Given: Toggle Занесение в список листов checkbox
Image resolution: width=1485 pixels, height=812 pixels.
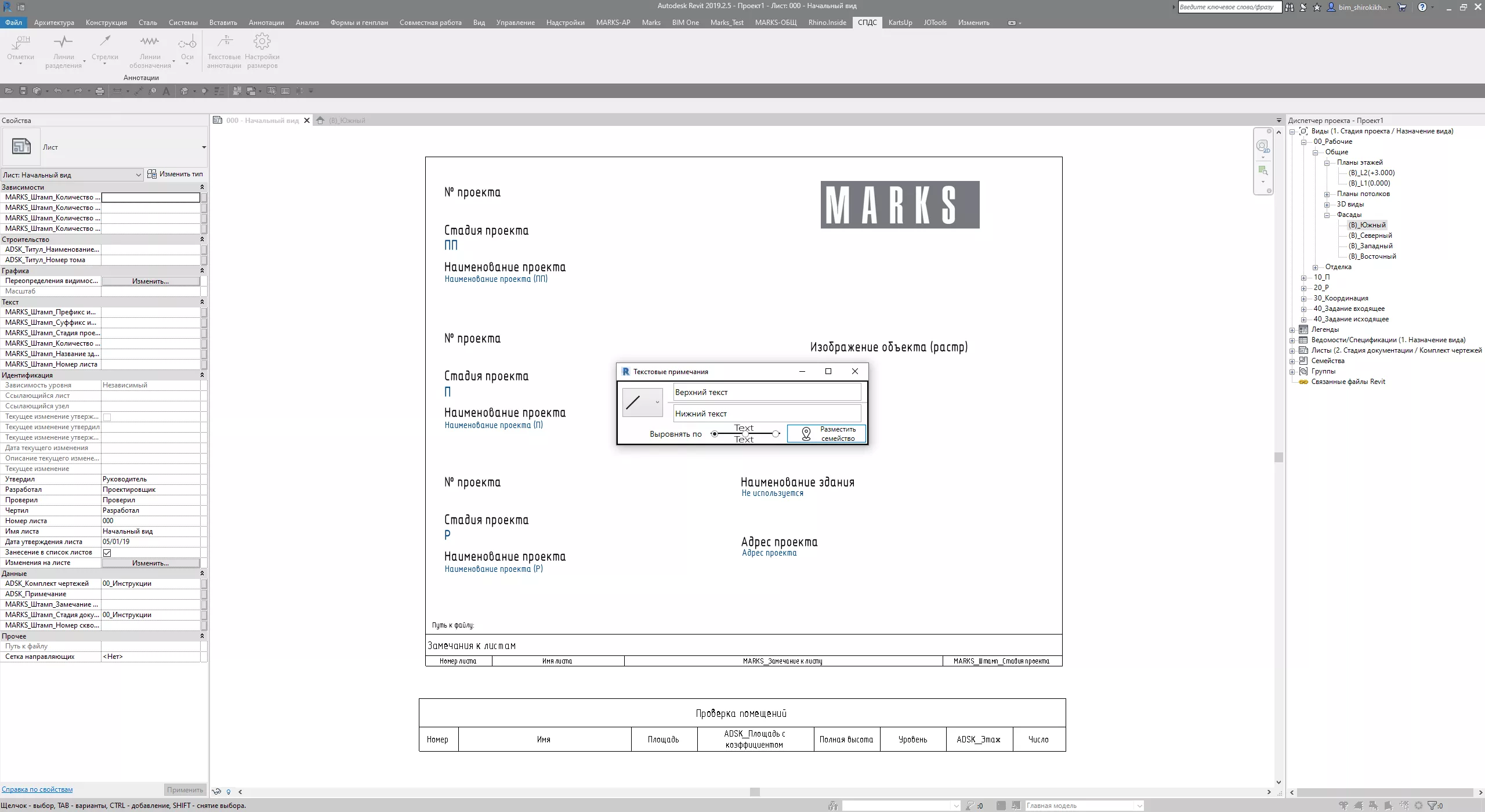Looking at the screenshot, I should click(x=107, y=553).
